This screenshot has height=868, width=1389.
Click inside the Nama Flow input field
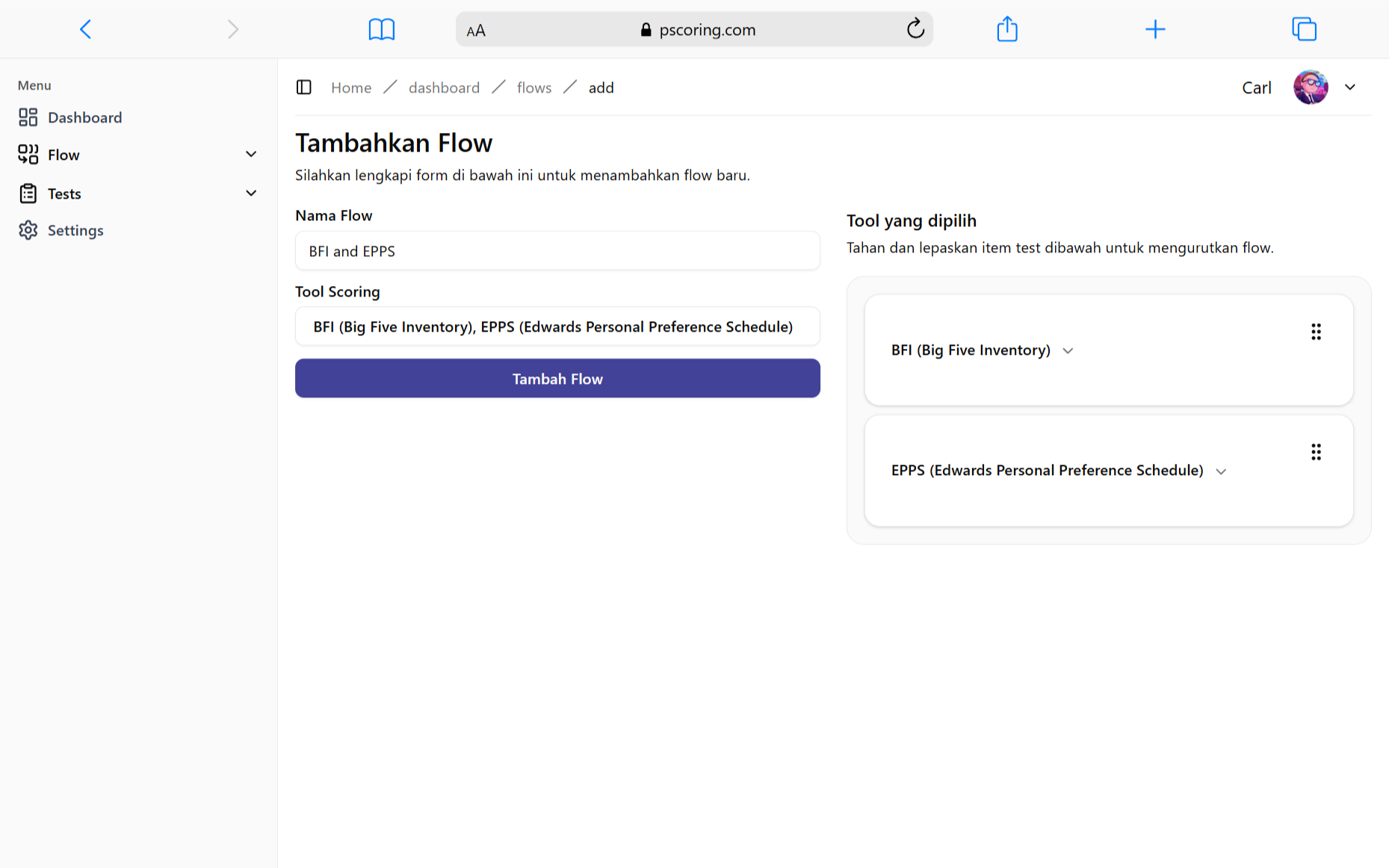(557, 251)
